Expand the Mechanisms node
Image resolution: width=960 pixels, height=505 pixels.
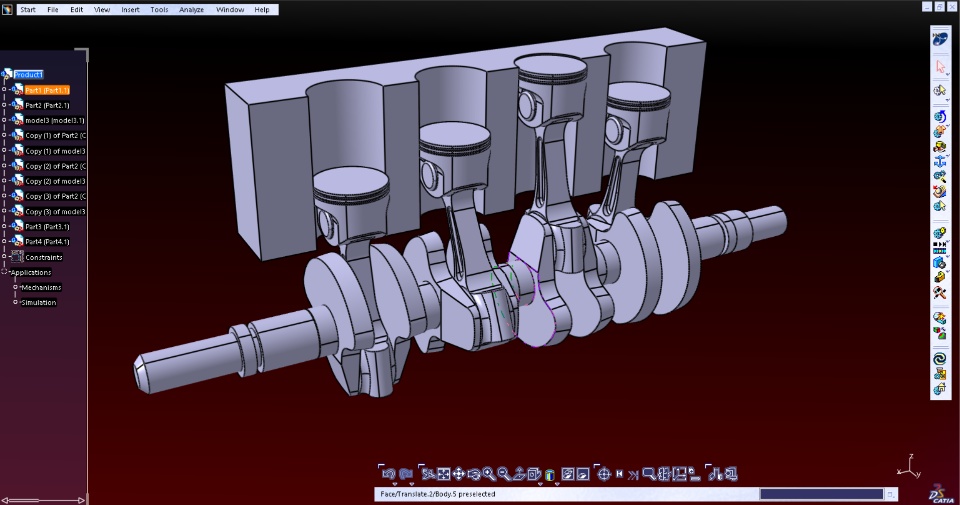click(16, 287)
